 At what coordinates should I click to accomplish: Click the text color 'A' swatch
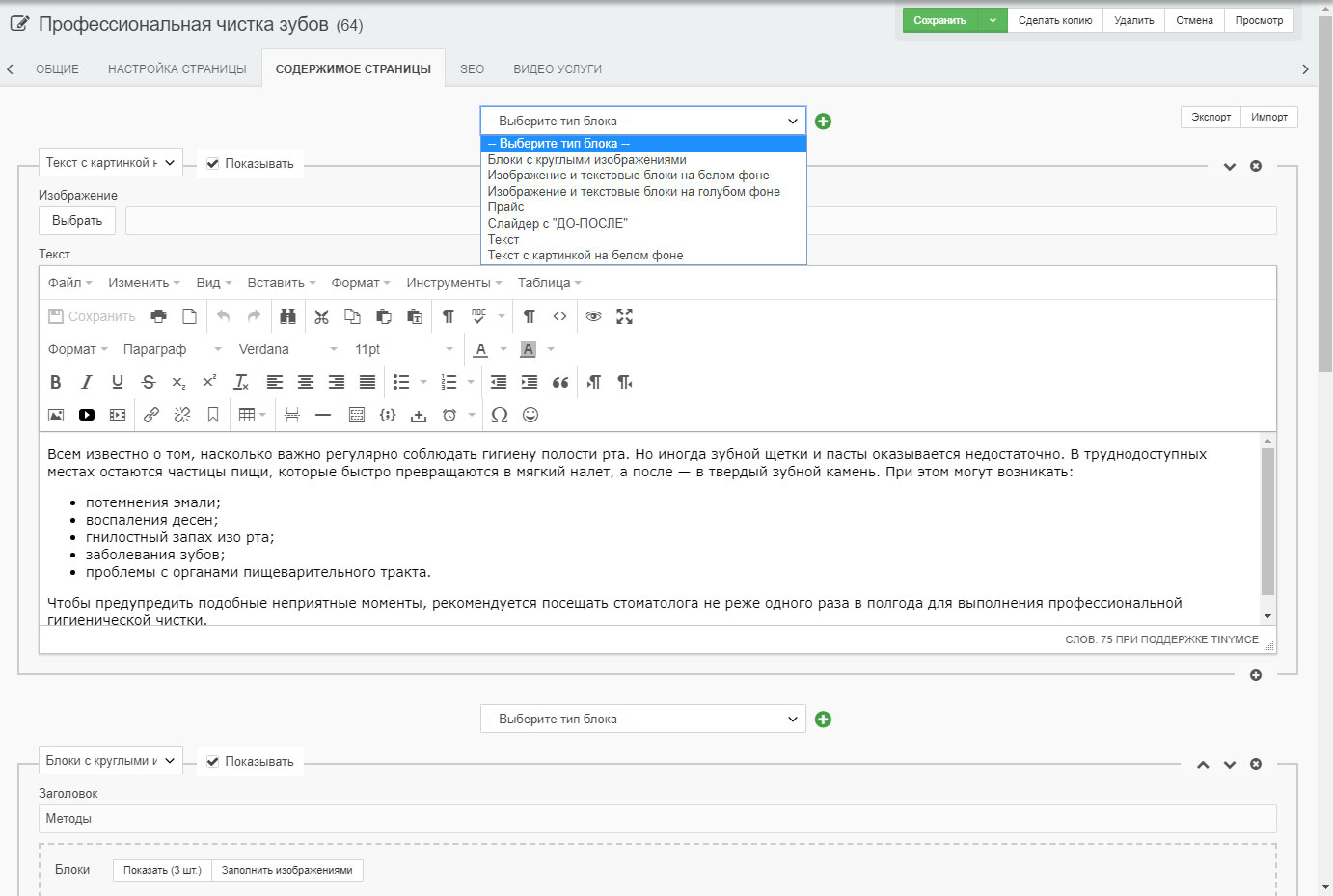481,349
